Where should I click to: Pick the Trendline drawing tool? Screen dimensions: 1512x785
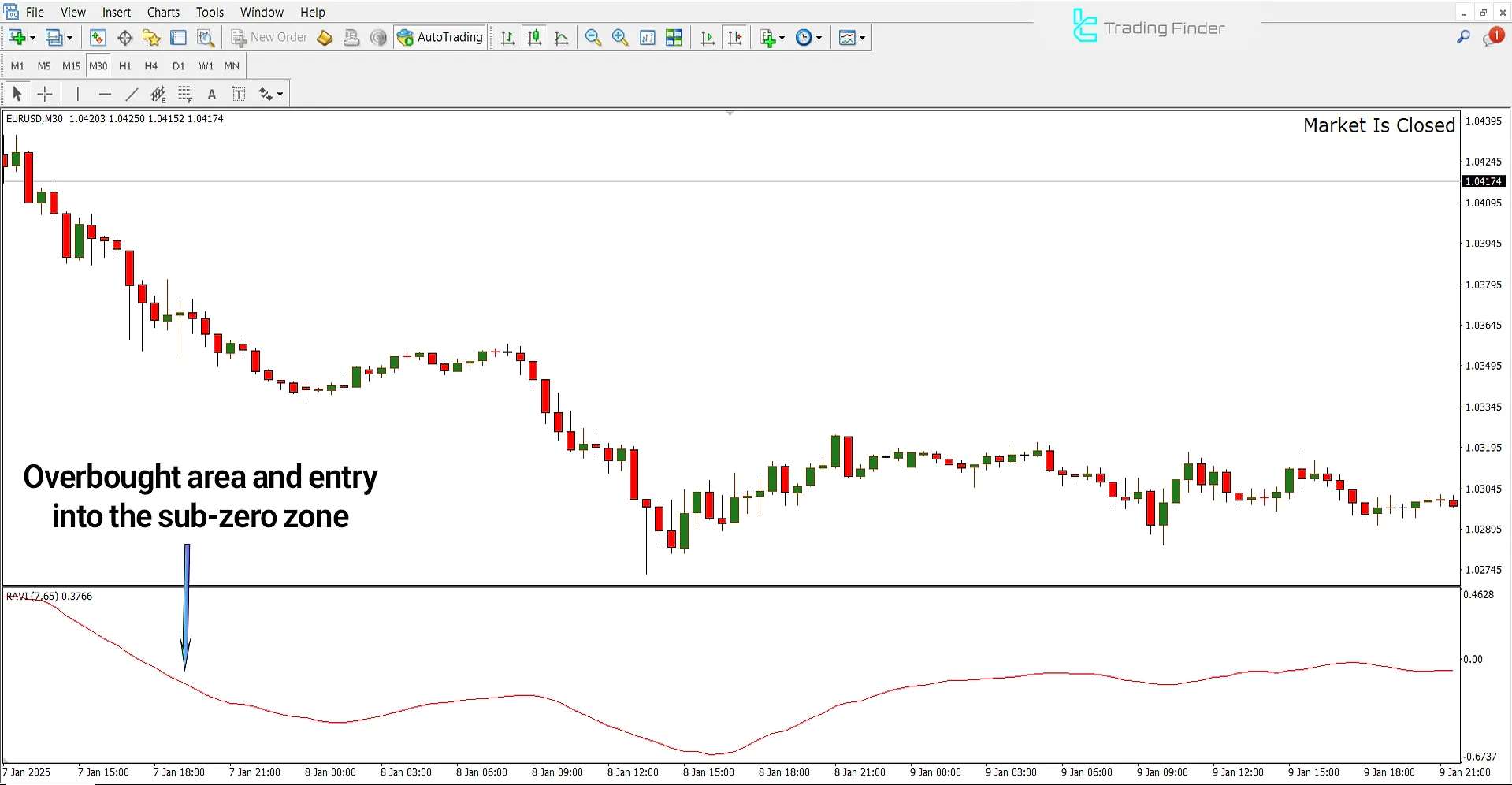coord(132,94)
